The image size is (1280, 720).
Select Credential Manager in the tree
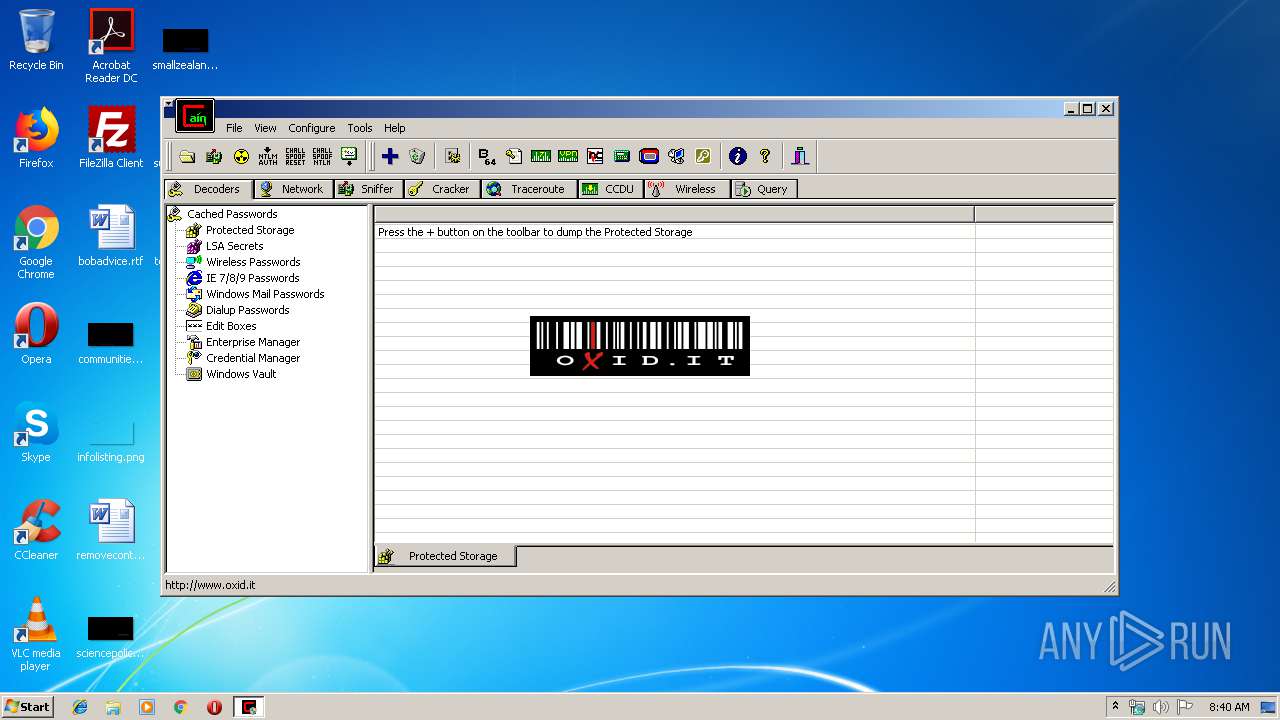pos(253,358)
